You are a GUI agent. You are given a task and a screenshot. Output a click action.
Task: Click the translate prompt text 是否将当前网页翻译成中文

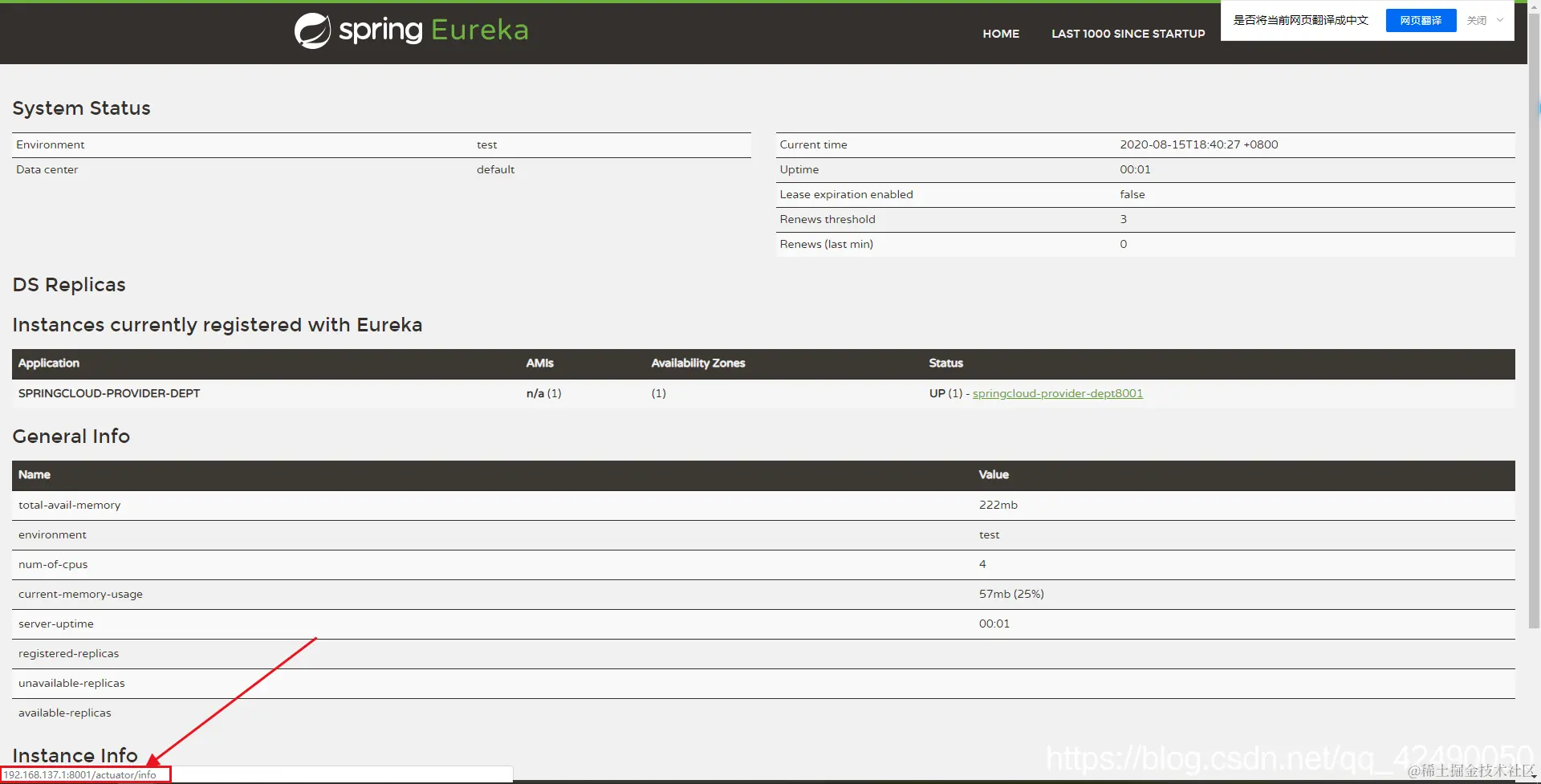[x=1300, y=20]
